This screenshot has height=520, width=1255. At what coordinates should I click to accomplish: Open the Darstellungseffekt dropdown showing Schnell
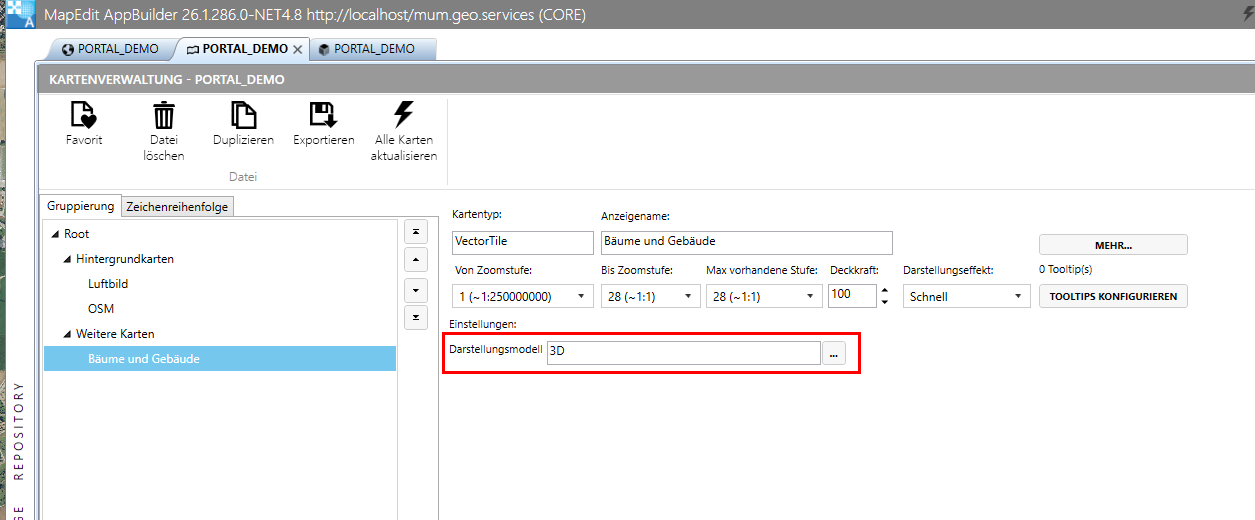pos(966,296)
